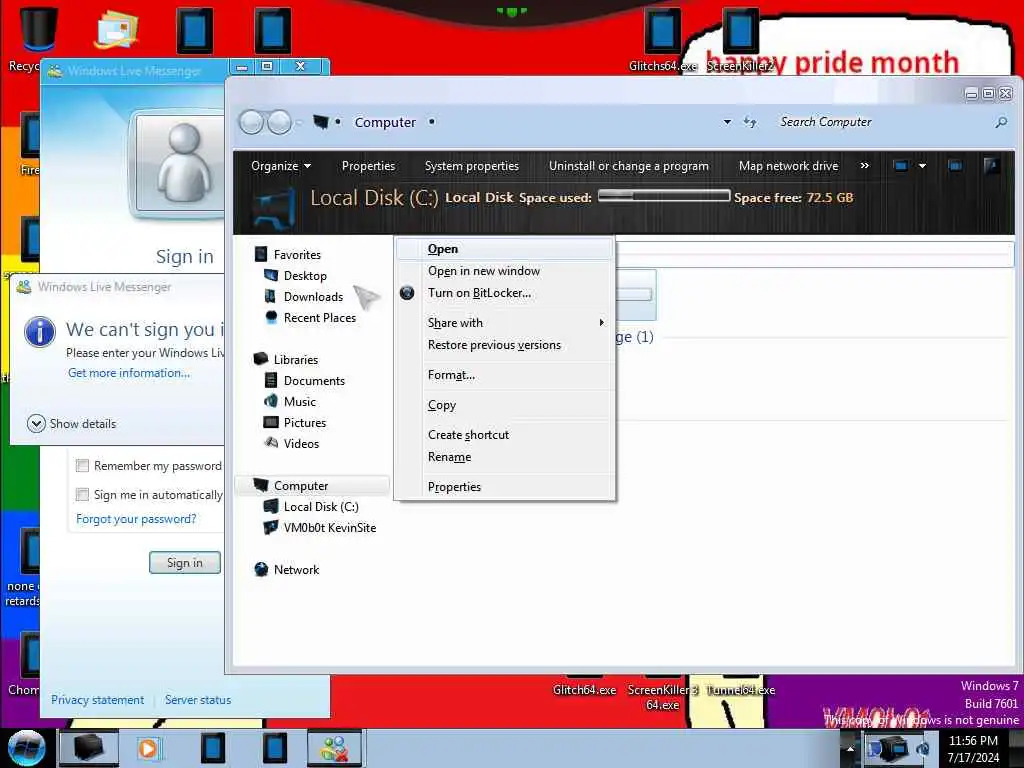Tick Remember my password checkbox
This screenshot has width=1024, height=768.
[82, 466]
